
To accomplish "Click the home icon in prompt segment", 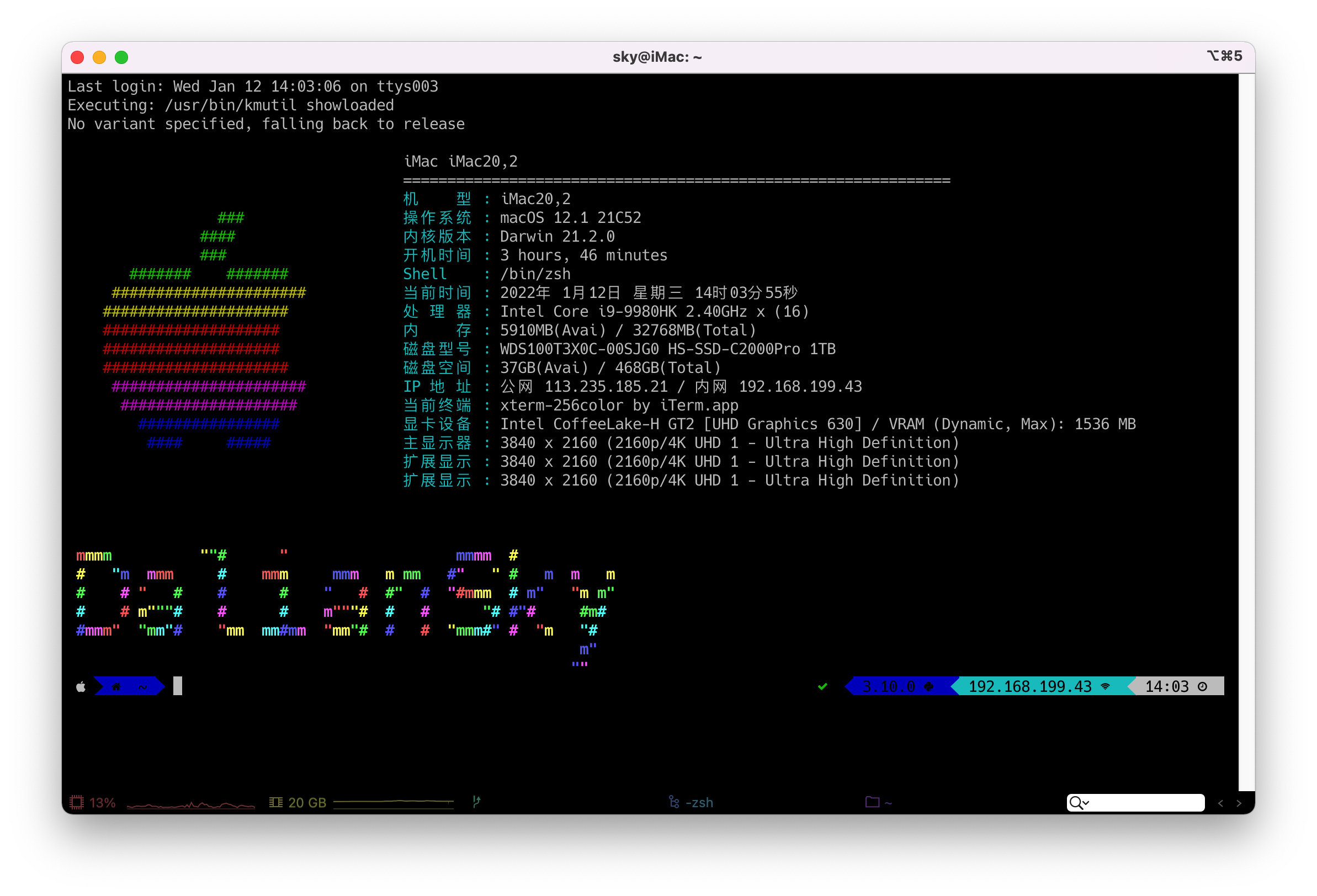I will [116, 686].
